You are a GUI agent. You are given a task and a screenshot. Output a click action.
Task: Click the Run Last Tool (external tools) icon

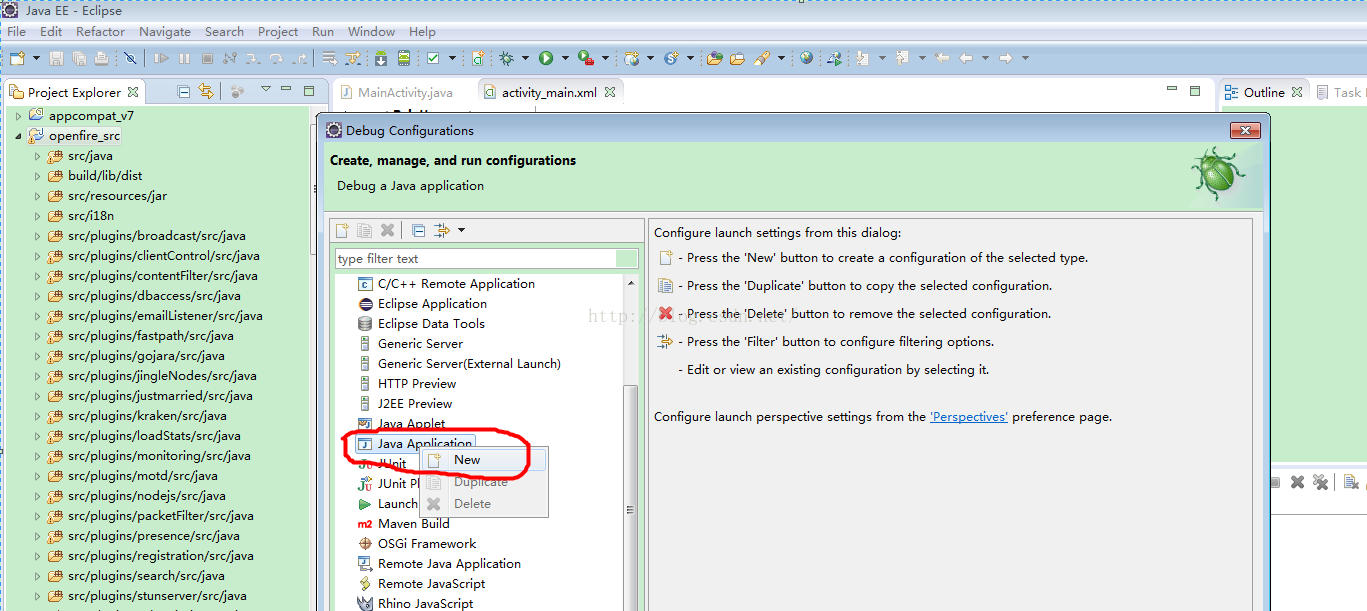pyautogui.click(x=586, y=59)
